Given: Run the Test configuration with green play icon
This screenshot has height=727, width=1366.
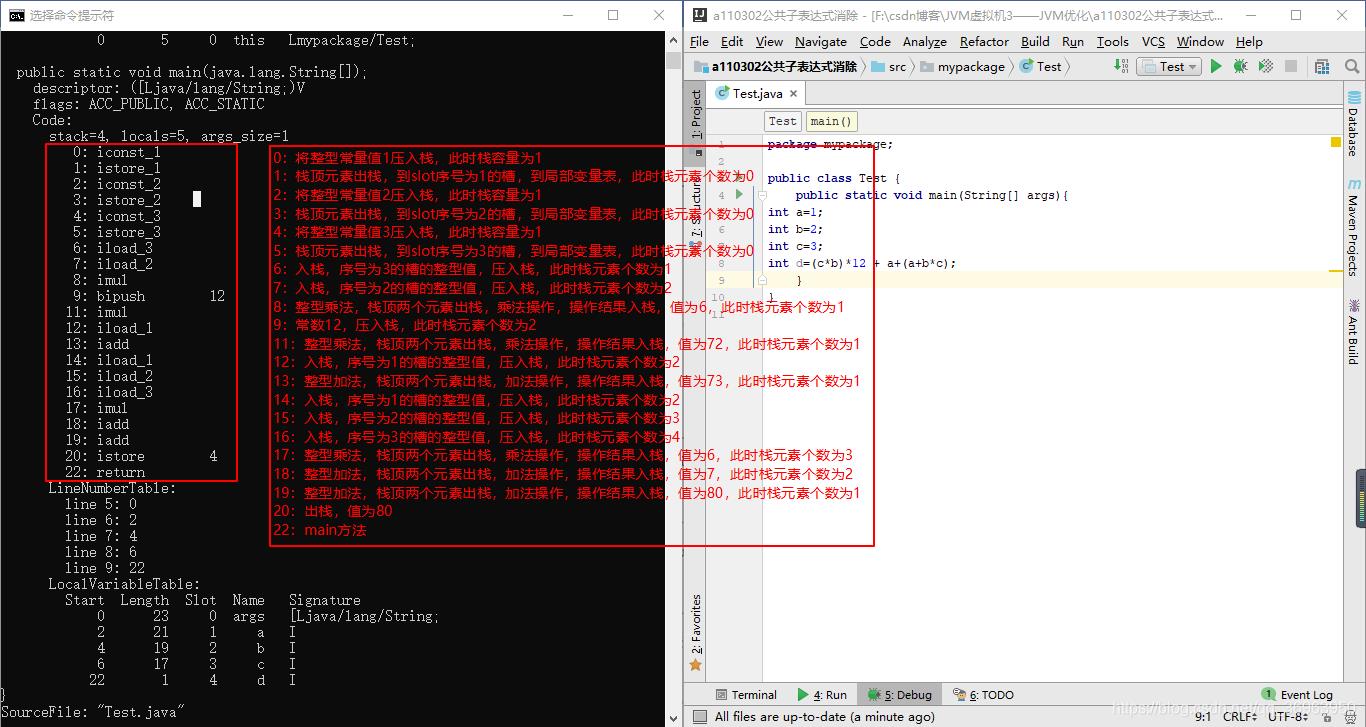Looking at the screenshot, I should point(1216,66).
